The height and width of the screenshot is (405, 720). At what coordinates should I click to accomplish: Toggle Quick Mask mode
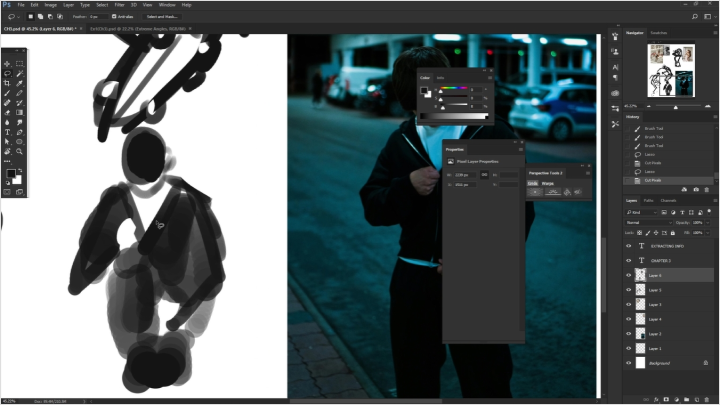(x=7, y=192)
